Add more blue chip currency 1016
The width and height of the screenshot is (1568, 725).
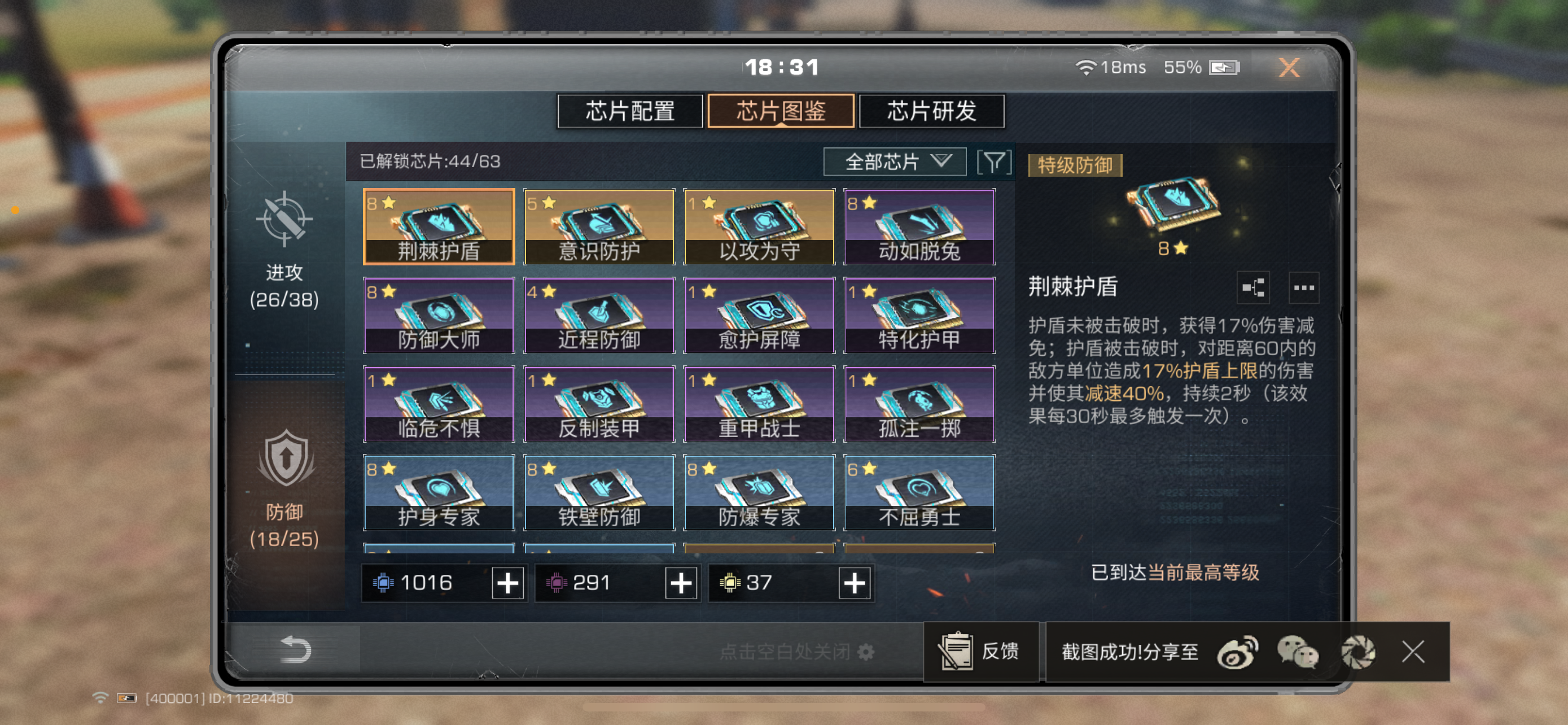pos(507,583)
